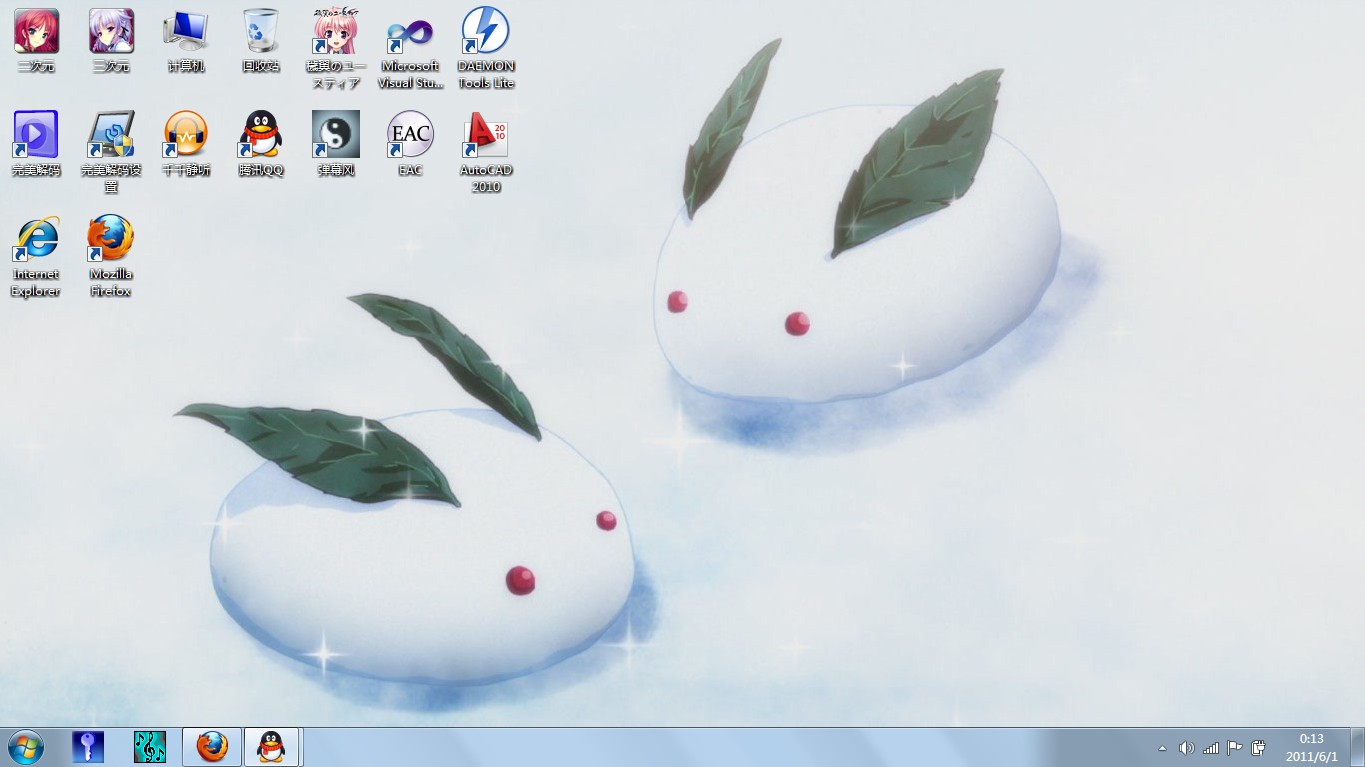Screen dimensions: 1365x767
Task: Click the music note icon in taskbar
Action: point(150,747)
